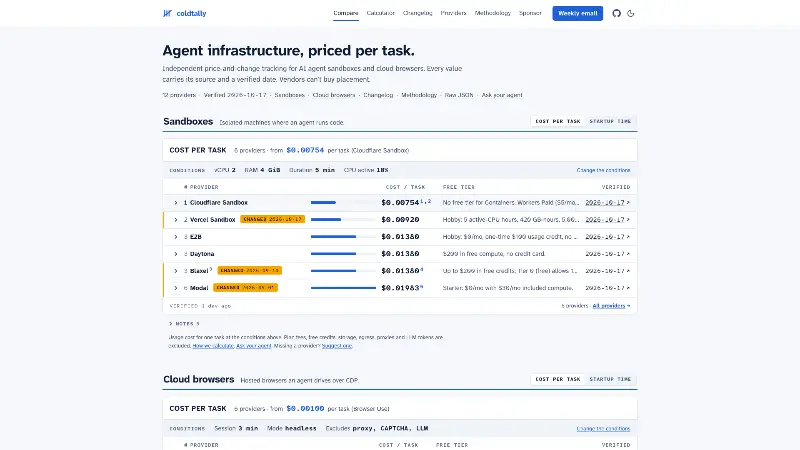800x450 pixels.
Task: Click the $0.00920 Vercel cost value
Action: pos(400,219)
